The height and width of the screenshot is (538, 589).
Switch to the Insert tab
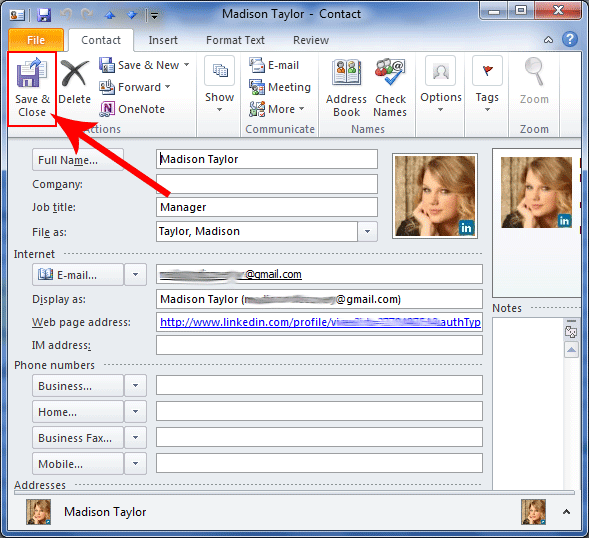163,40
